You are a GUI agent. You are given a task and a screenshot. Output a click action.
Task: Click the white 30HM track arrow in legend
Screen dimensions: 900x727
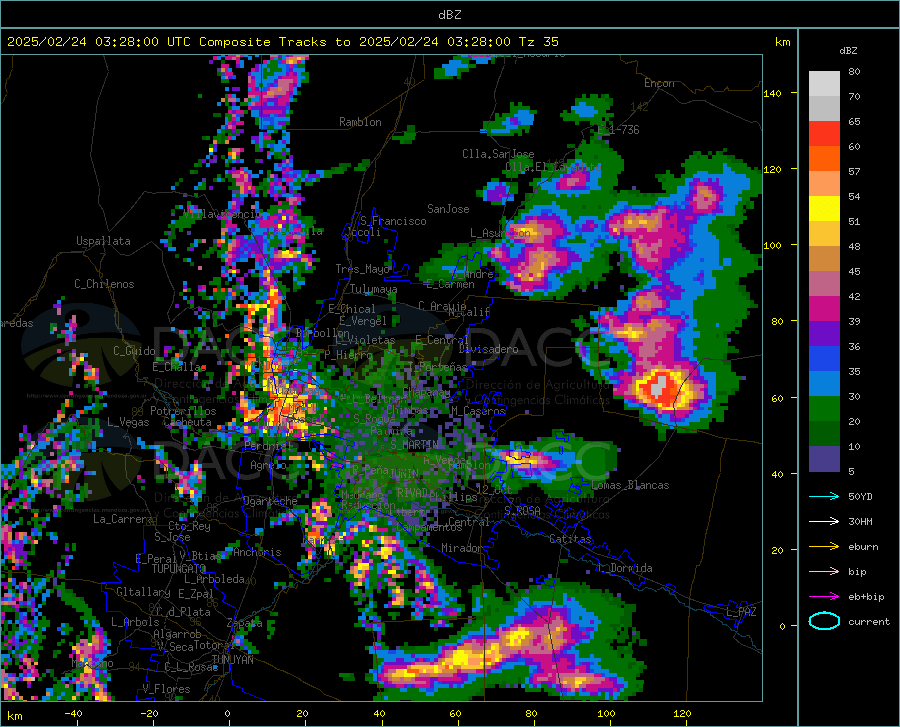824,522
